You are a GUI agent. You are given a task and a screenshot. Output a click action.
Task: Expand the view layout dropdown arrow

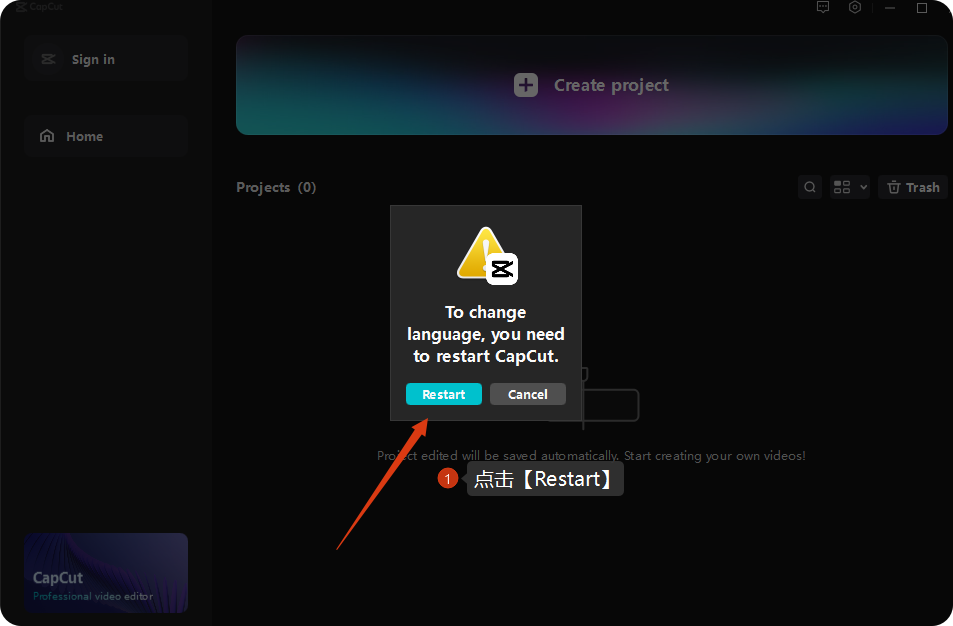[863, 187]
